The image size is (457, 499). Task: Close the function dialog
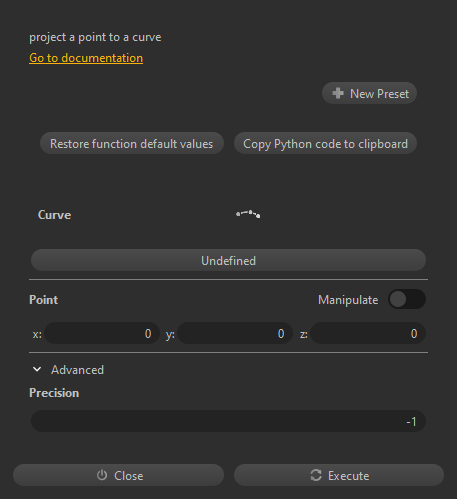click(118, 475)
